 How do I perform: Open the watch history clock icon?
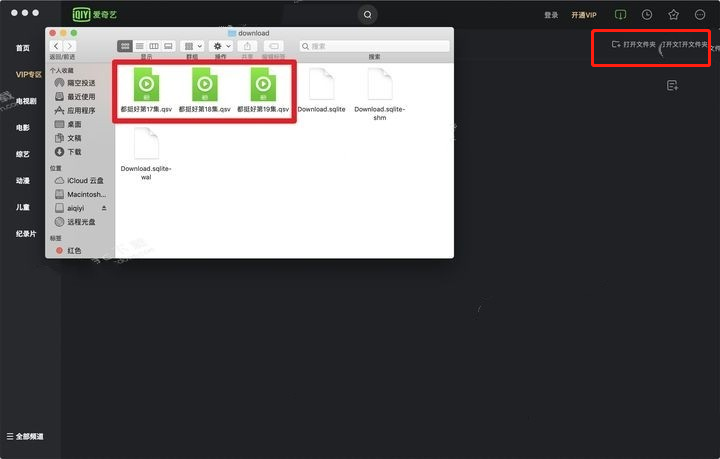point(647,15)
